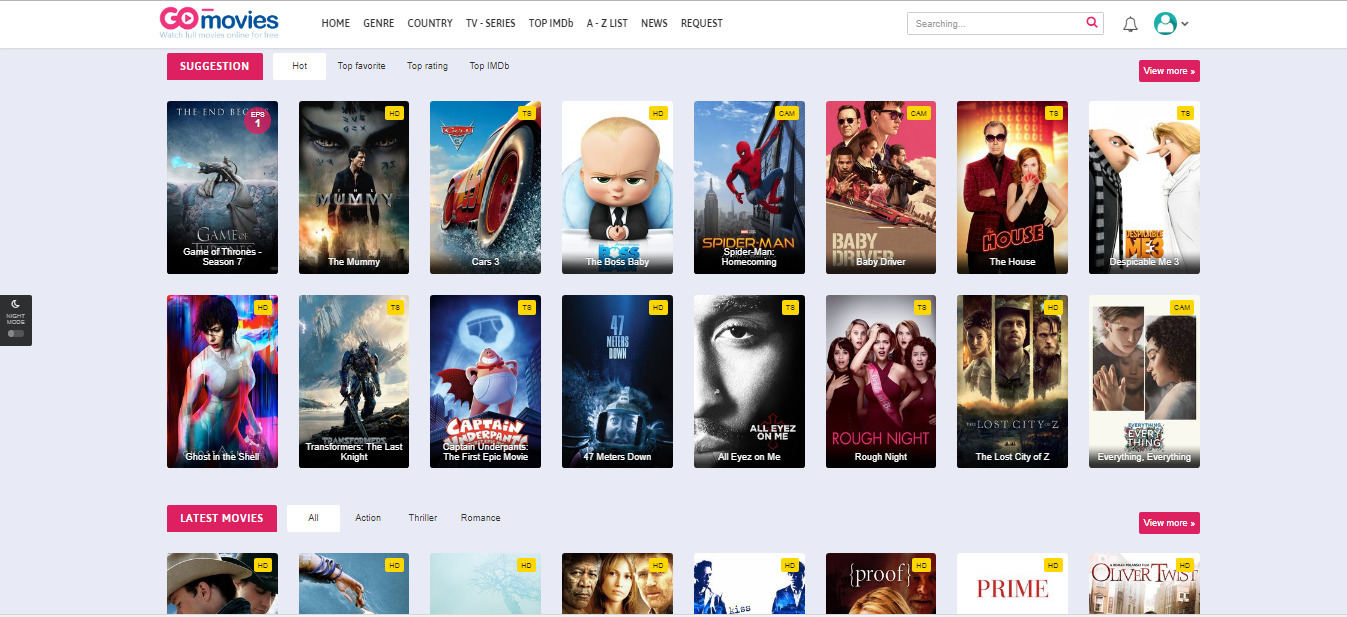Click the HD badge on The Mummy
The height and width of the screenshot is (617, 1347).
click(394, 113)
